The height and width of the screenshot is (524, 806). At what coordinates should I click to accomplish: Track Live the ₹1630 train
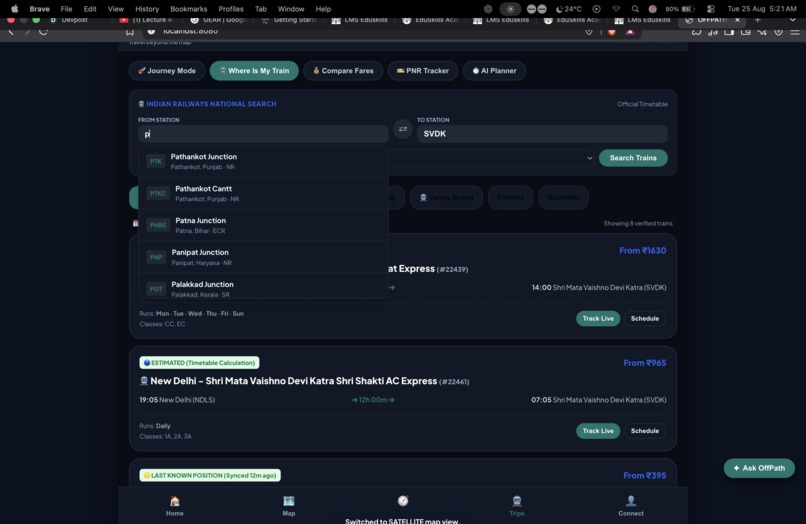click(x=598, y=319)
